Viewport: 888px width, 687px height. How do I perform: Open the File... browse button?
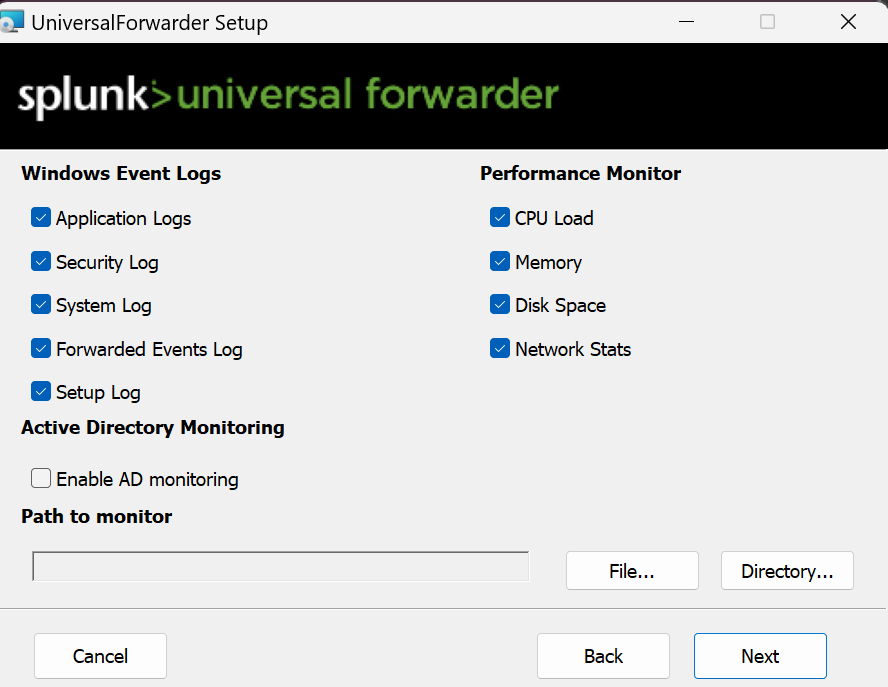(632, 570)
